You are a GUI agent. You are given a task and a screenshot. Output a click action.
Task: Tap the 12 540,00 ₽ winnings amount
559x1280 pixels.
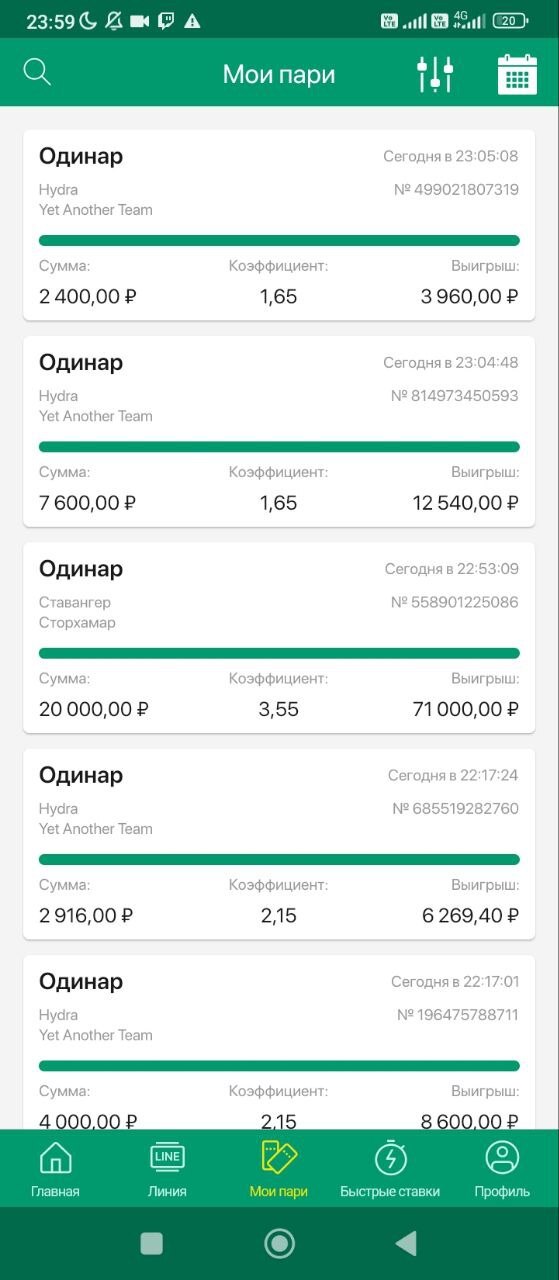[466, 503]
